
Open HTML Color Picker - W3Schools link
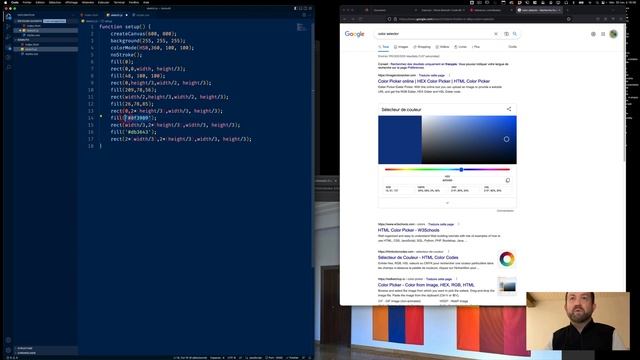[x=409, y=230]
